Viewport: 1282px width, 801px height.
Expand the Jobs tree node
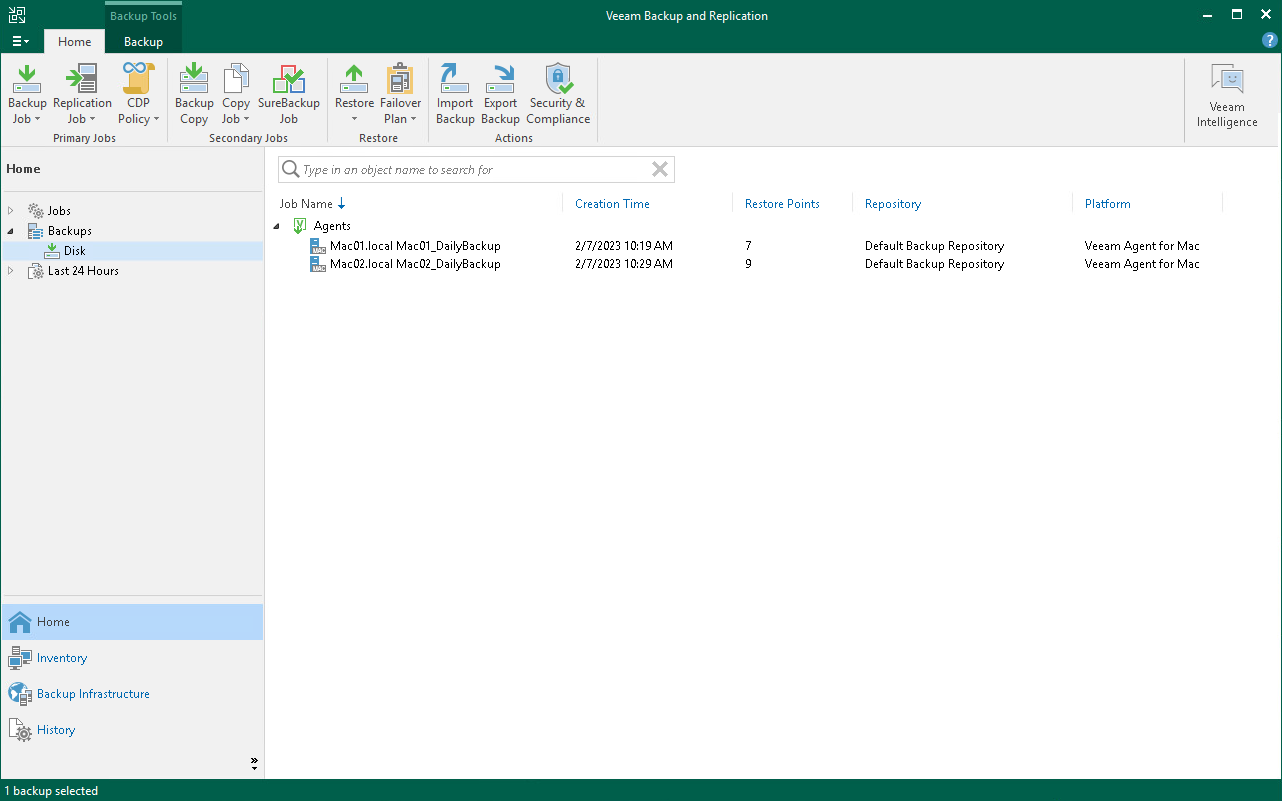point(11,211)
